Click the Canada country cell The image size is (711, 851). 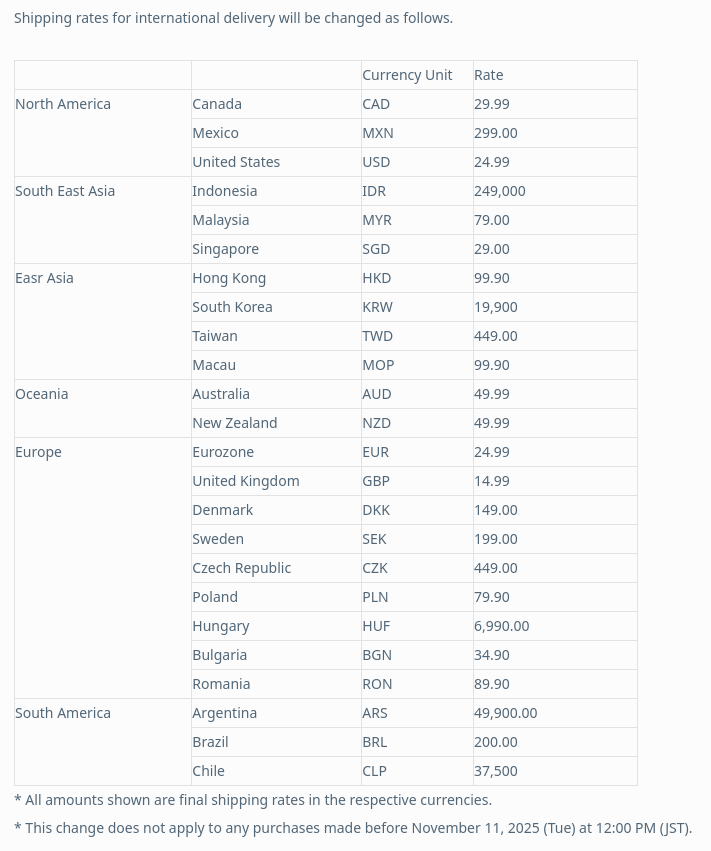(217, 104)
